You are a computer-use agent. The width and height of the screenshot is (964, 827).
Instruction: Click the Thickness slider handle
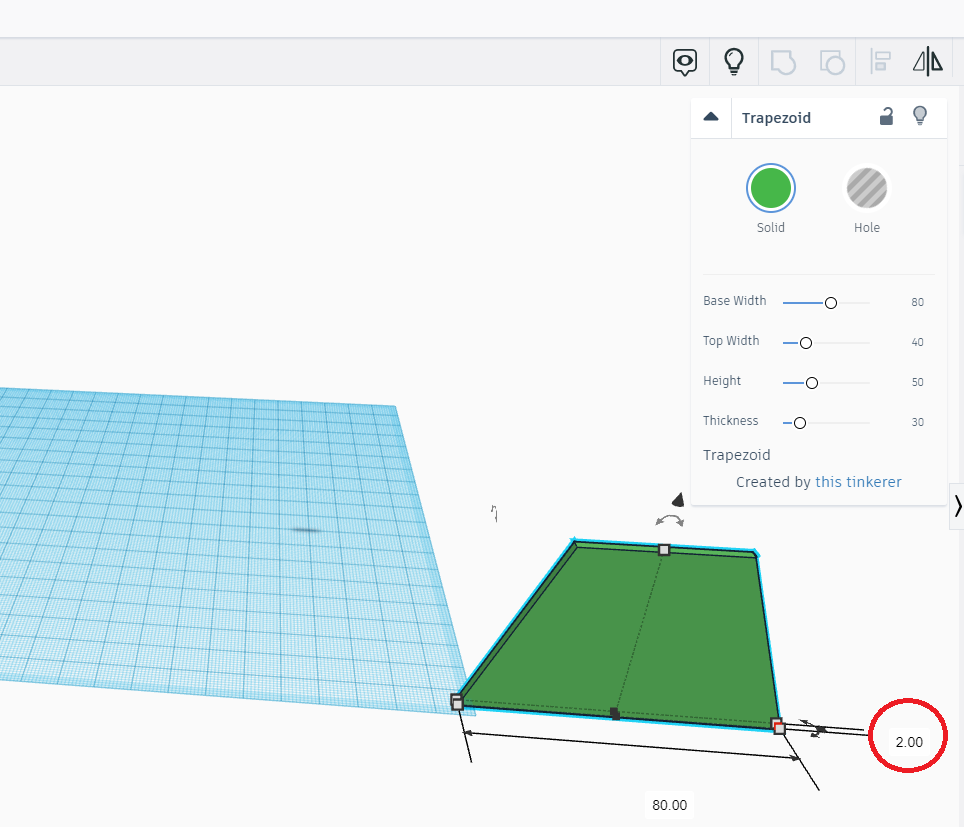point(799,423)
